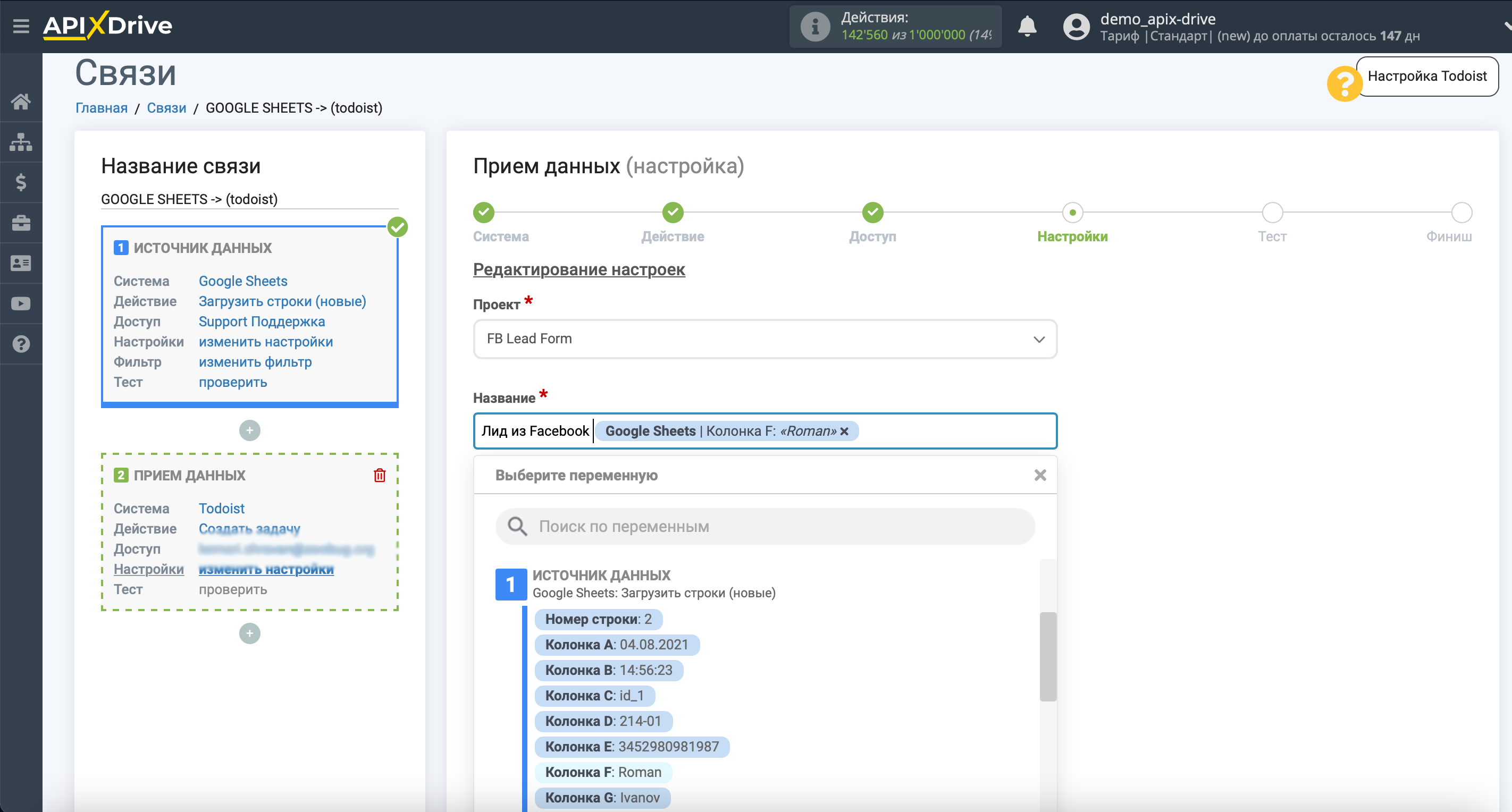Open the home sidebar icon
The height and width of the screenshot is (812, 1512).
coord(21,101)
